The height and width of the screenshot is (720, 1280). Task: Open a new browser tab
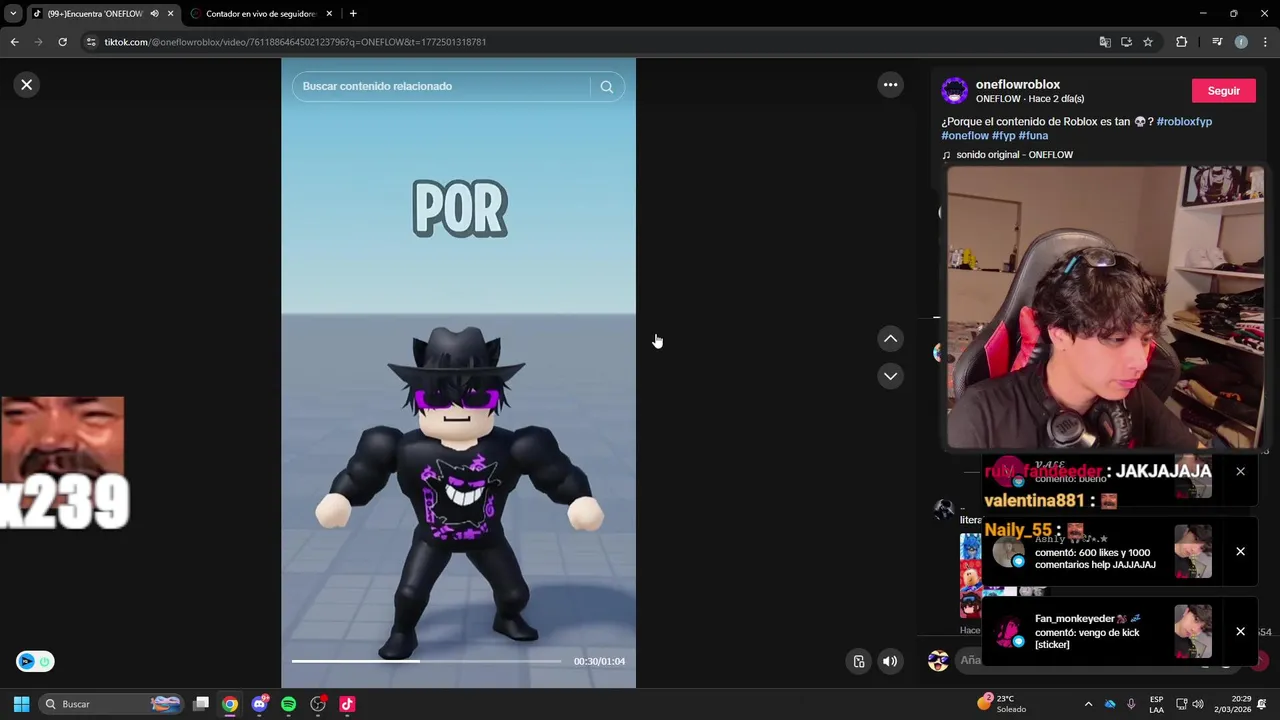[x=353, y=14]
